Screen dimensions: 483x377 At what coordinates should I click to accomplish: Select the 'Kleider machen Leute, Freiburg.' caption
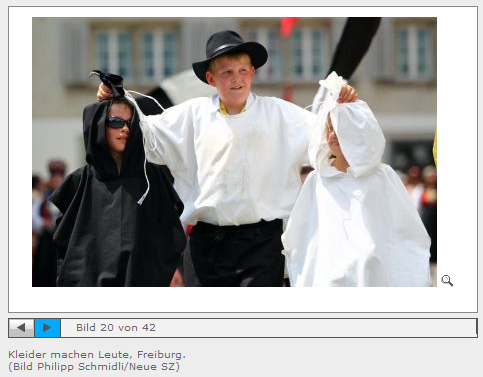(x=97, y=355)
